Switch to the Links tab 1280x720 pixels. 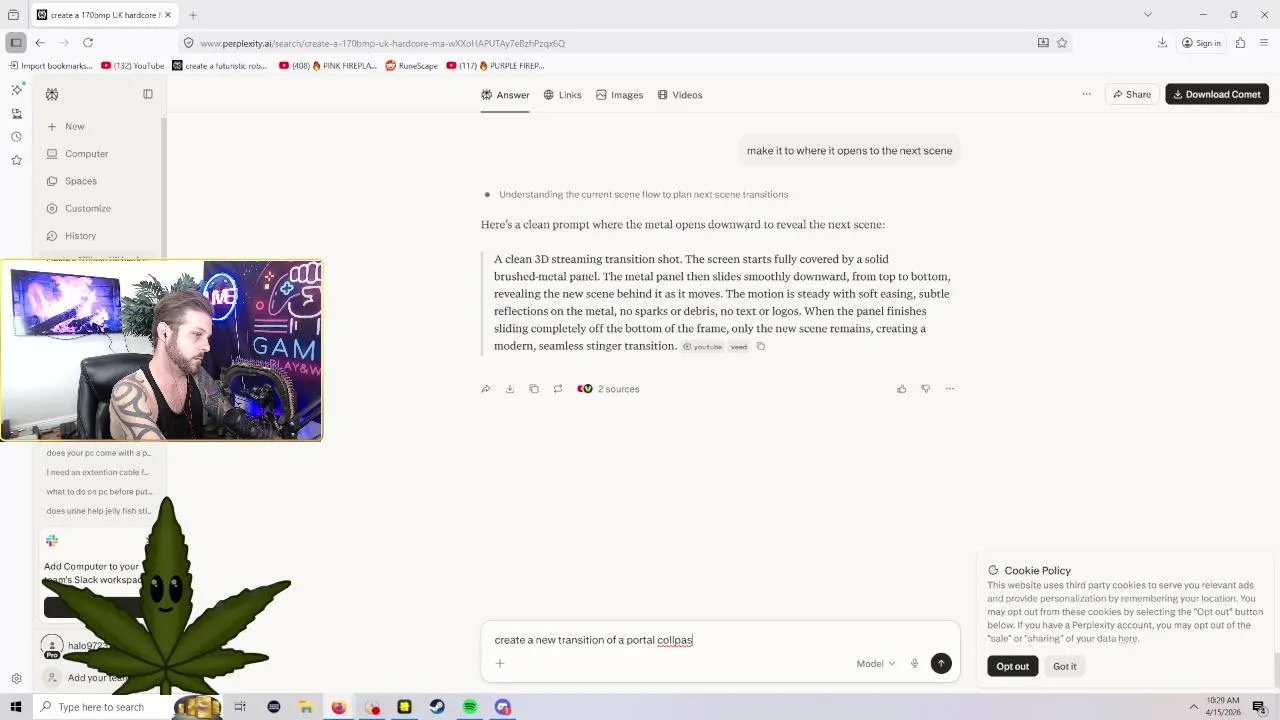point(562,95)
